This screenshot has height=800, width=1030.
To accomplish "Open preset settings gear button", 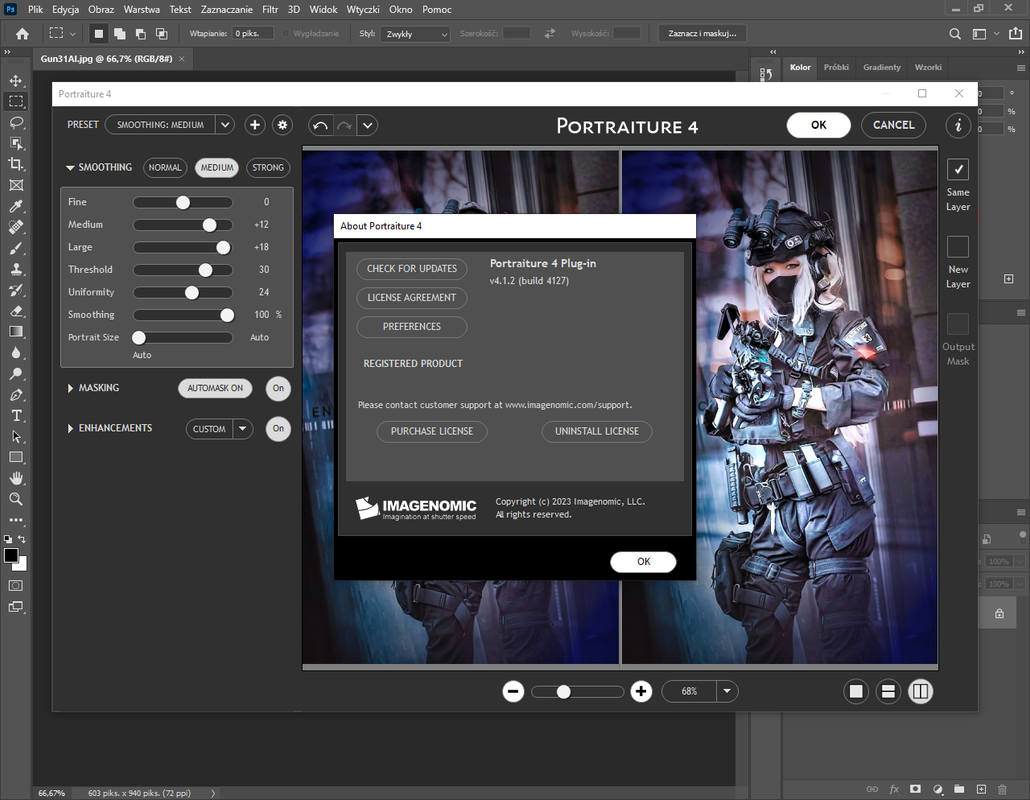I will (282, 125).
